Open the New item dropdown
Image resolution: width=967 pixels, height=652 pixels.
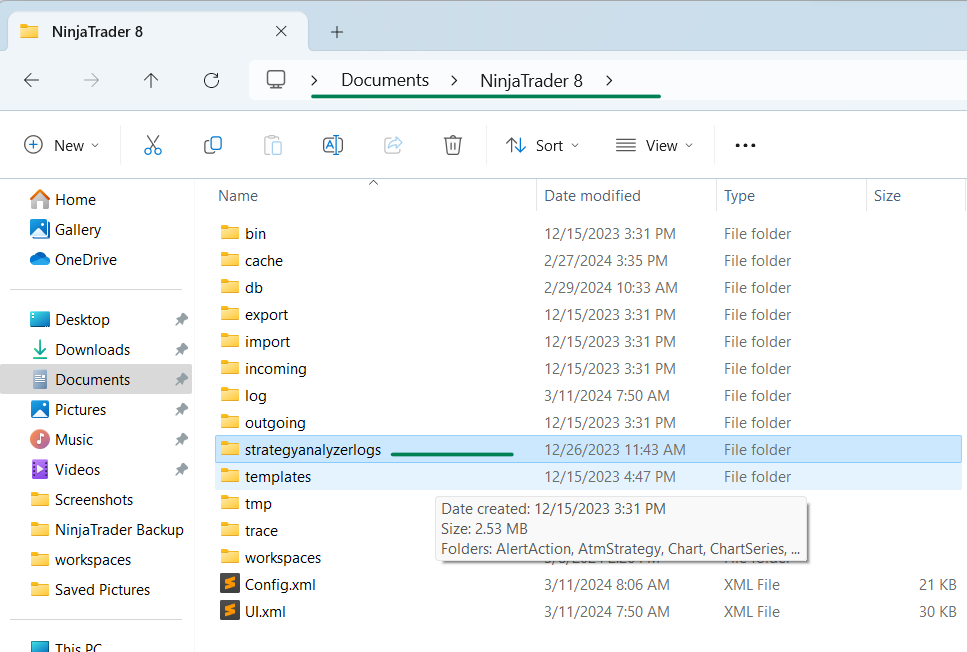pyautogui.click(x=62, y=145)
